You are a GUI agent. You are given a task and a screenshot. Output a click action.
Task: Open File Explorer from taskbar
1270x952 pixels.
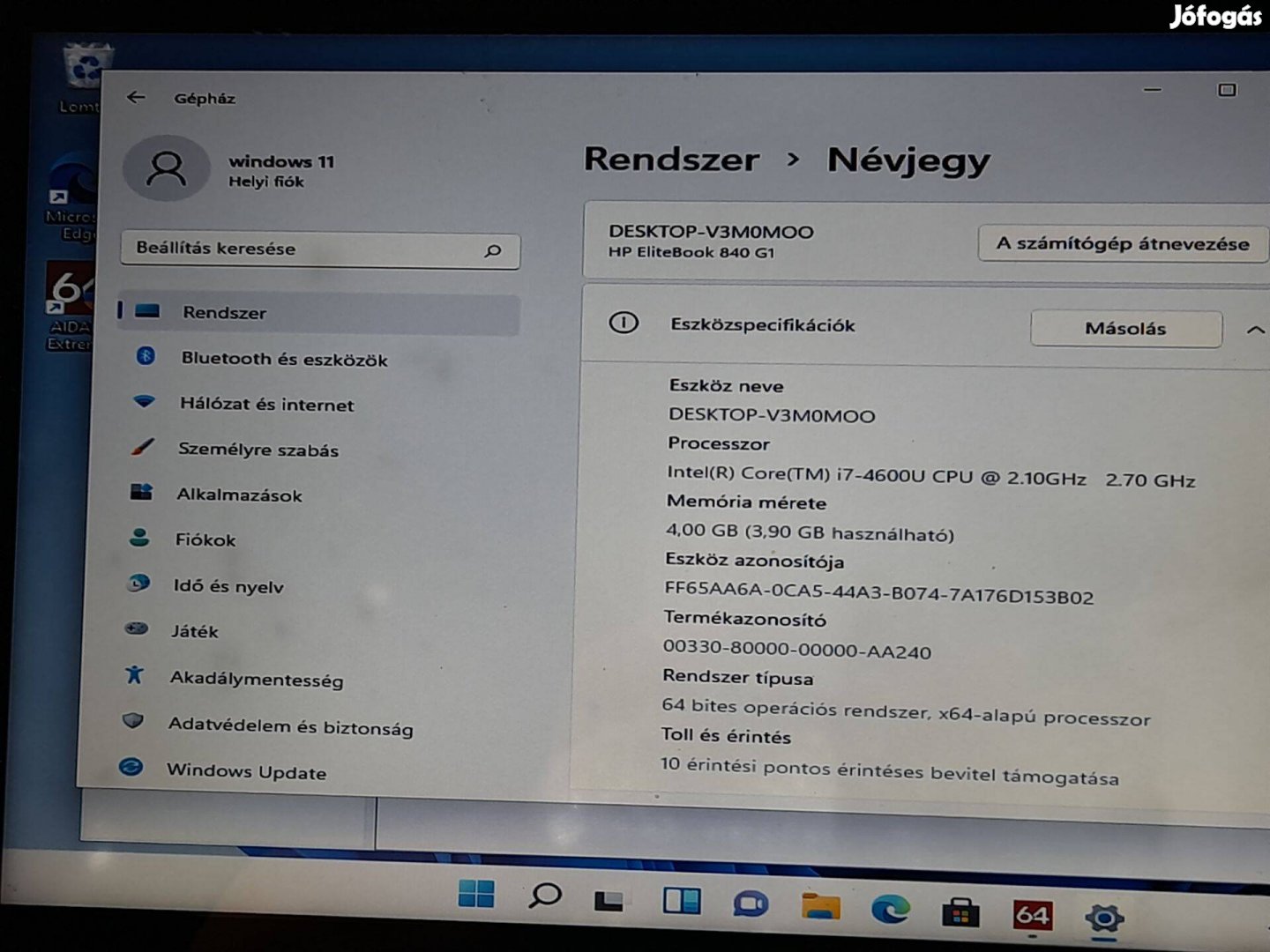pyautogui.click(x=820, y=906)
